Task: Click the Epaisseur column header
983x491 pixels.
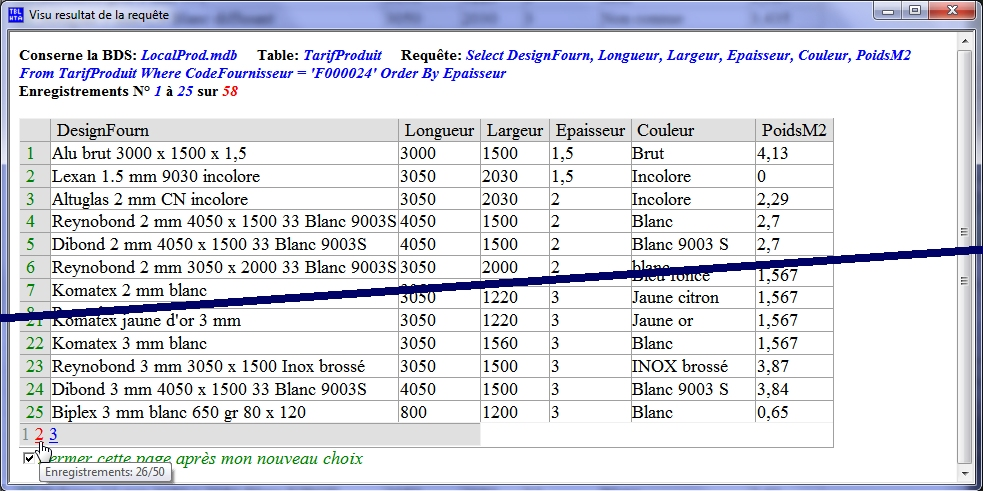Action: 590,131
